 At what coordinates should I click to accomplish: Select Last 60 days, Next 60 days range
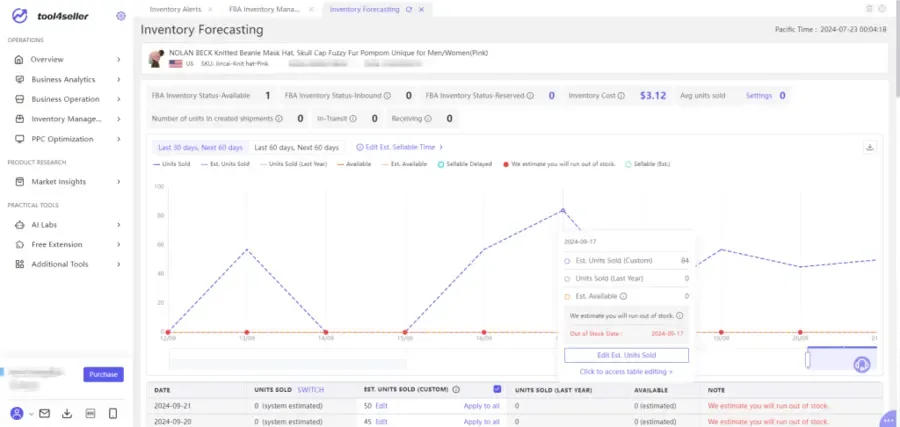297,147
